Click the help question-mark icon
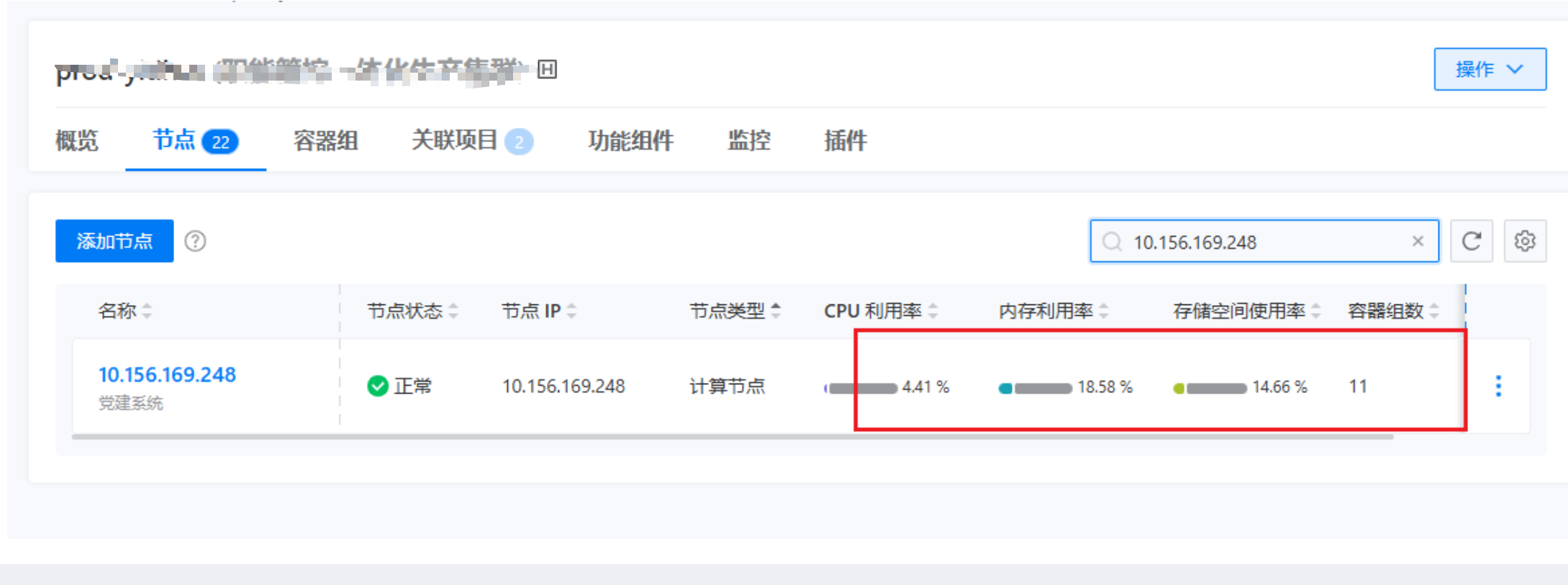Viewport: 1568px width, 585px height. tap(195, 241)
